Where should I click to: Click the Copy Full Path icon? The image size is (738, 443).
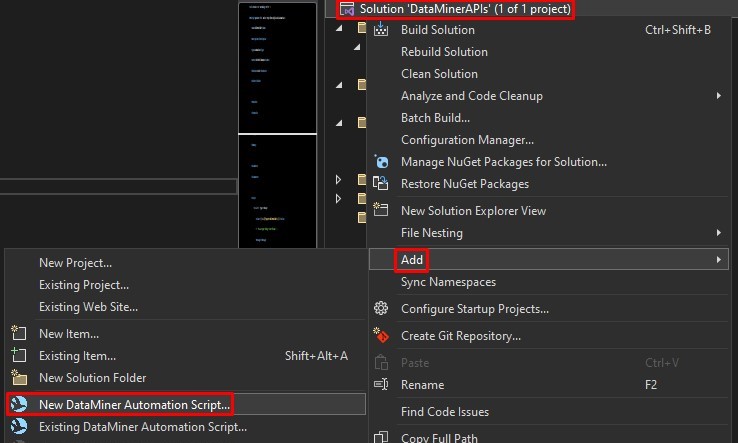pyautogui.click(x=381, y=437)
